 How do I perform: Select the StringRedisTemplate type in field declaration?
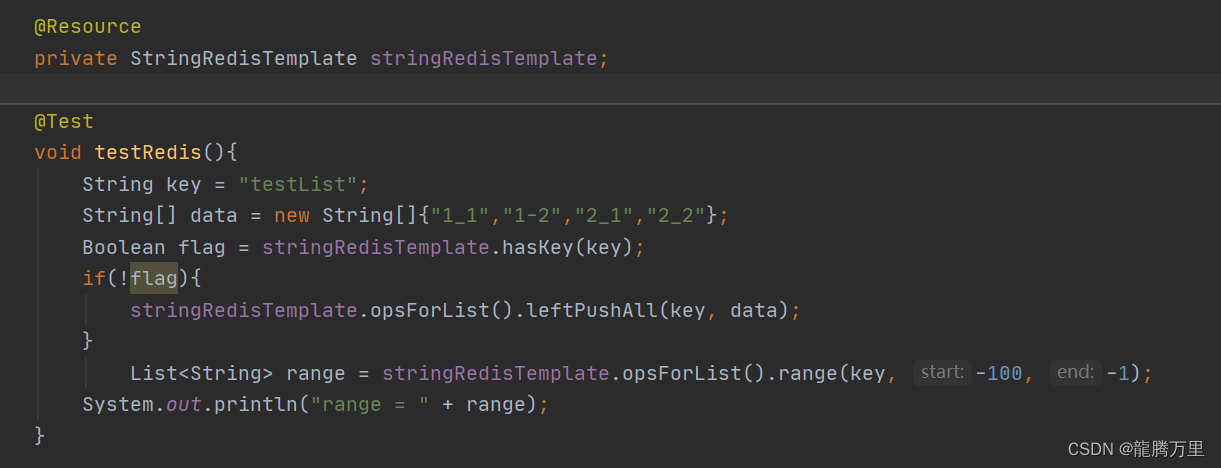[x=243, y=58]
